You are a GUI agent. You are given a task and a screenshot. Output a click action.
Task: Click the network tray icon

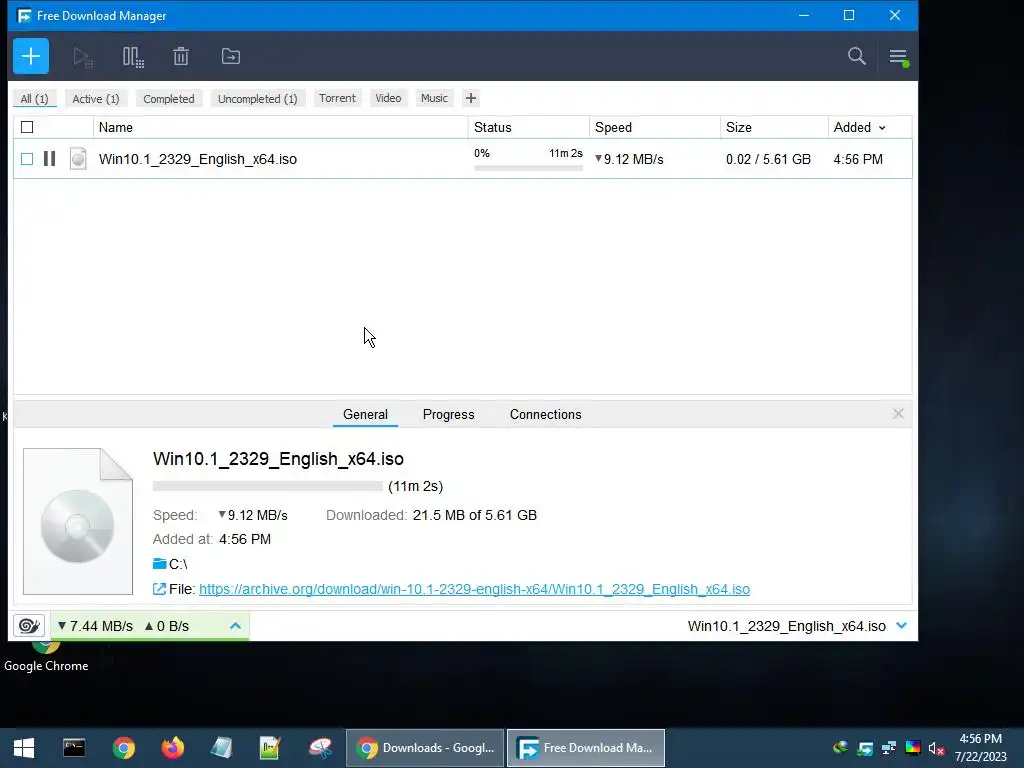(x=889, y=748)
